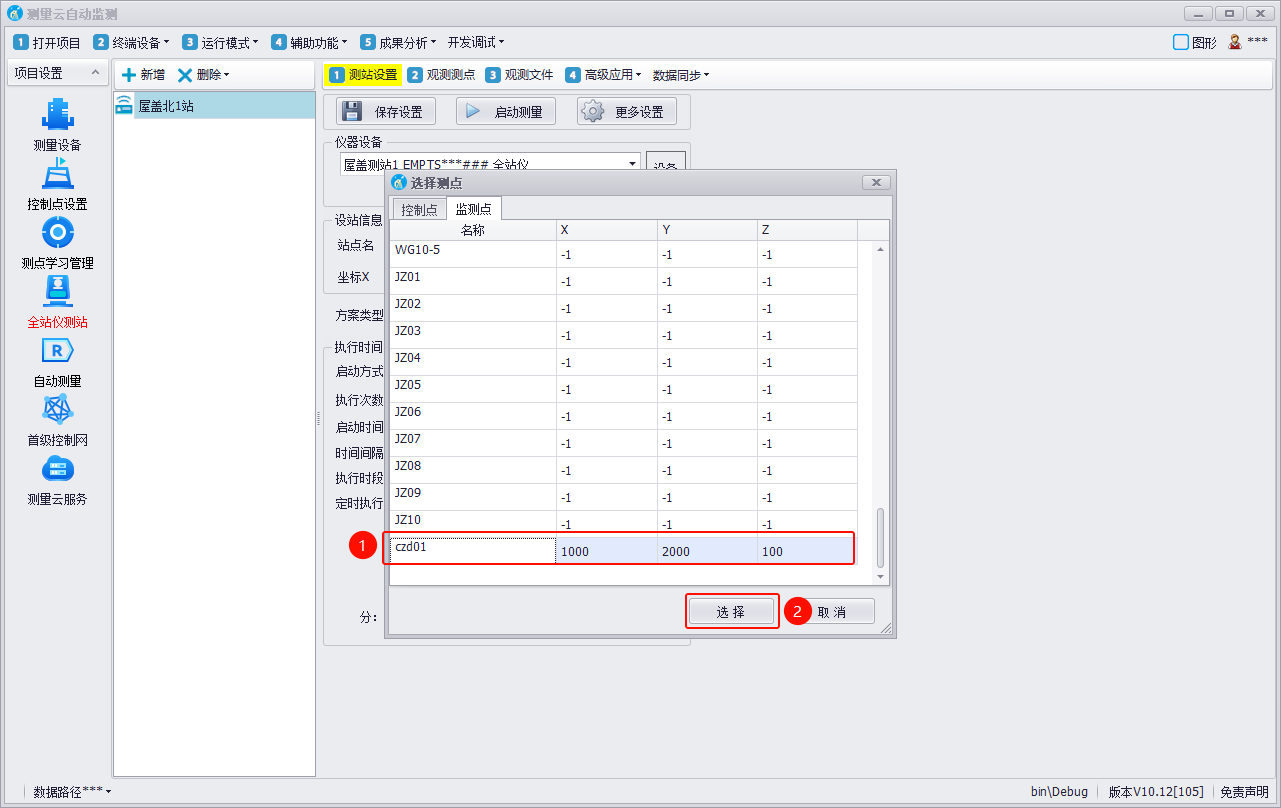Viewport: 1281px width, 808px height.
Task: Switch to the 控制点 tab
Action: tap(419, 210)
